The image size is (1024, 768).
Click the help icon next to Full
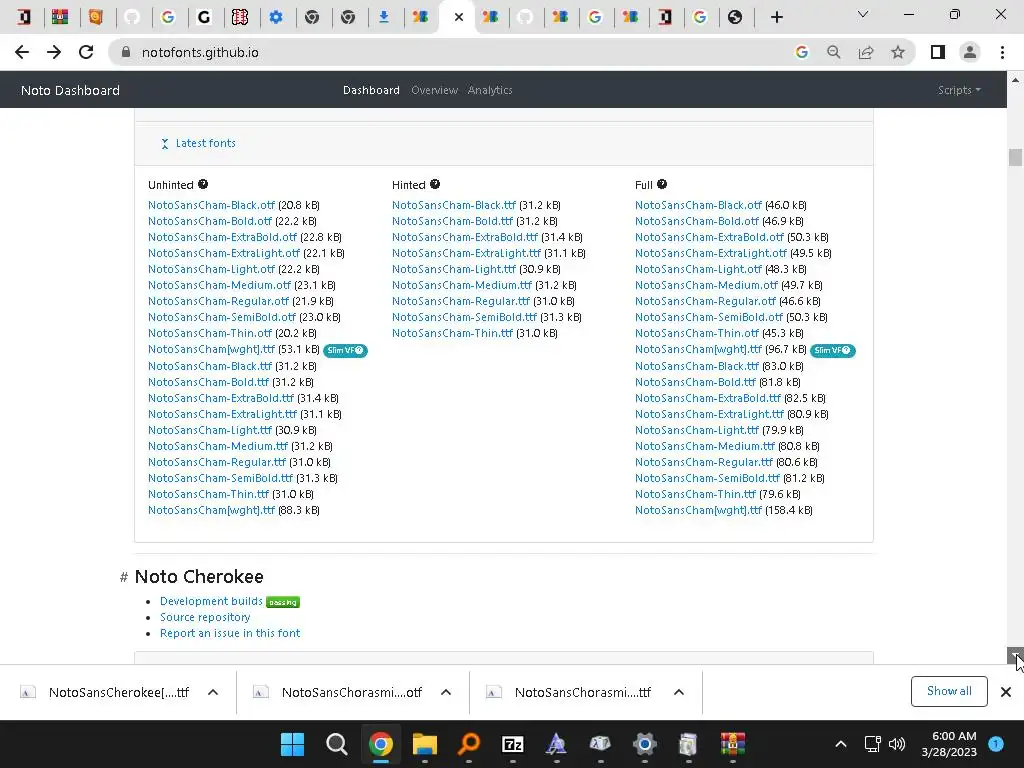[662, 184]
